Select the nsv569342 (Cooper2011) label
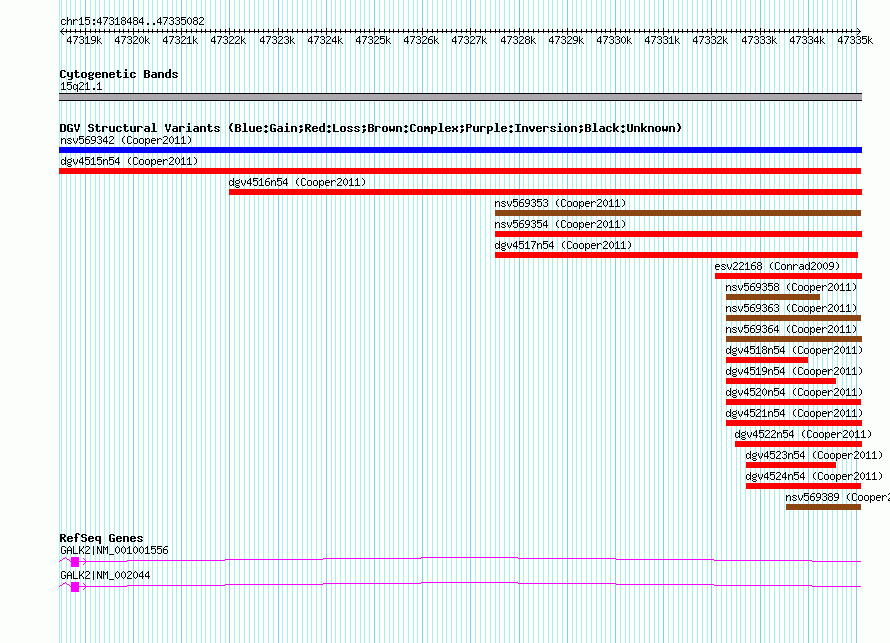 coord(126,140)
